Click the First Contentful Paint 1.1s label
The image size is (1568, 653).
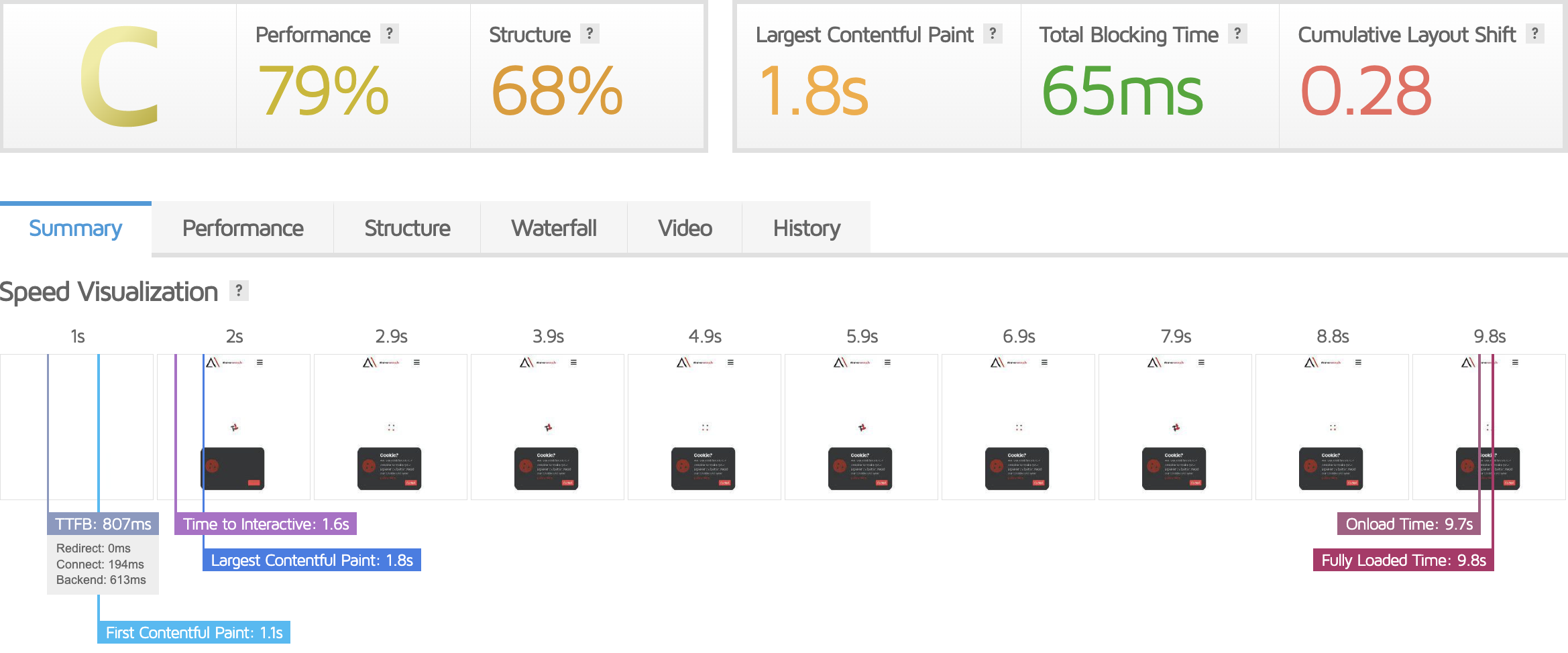coord(194,633)
